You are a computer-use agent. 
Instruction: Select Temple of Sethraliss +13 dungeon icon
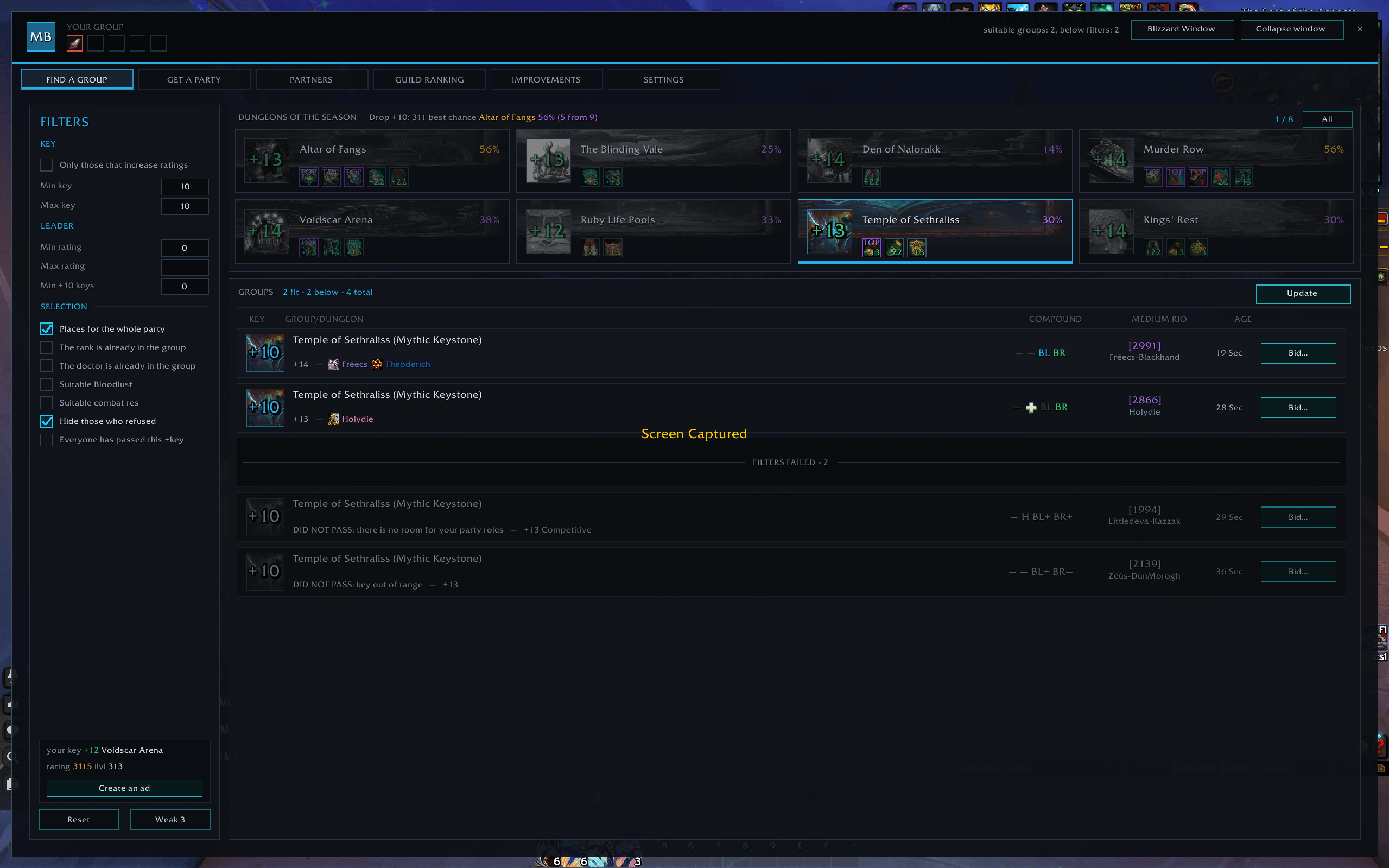829,231
